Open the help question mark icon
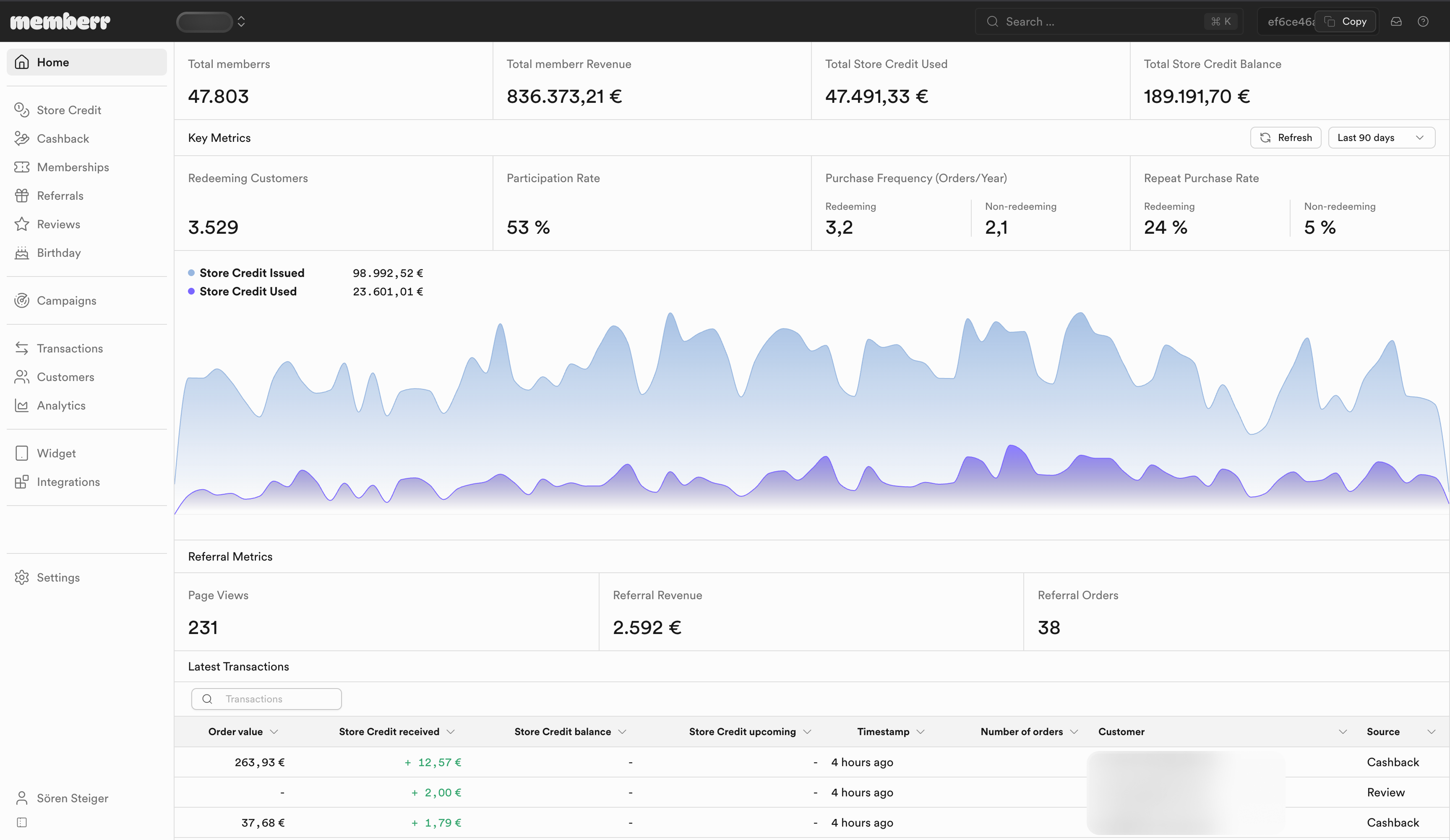Screen dimensions: 1450x840 (x=1423, y=21)
